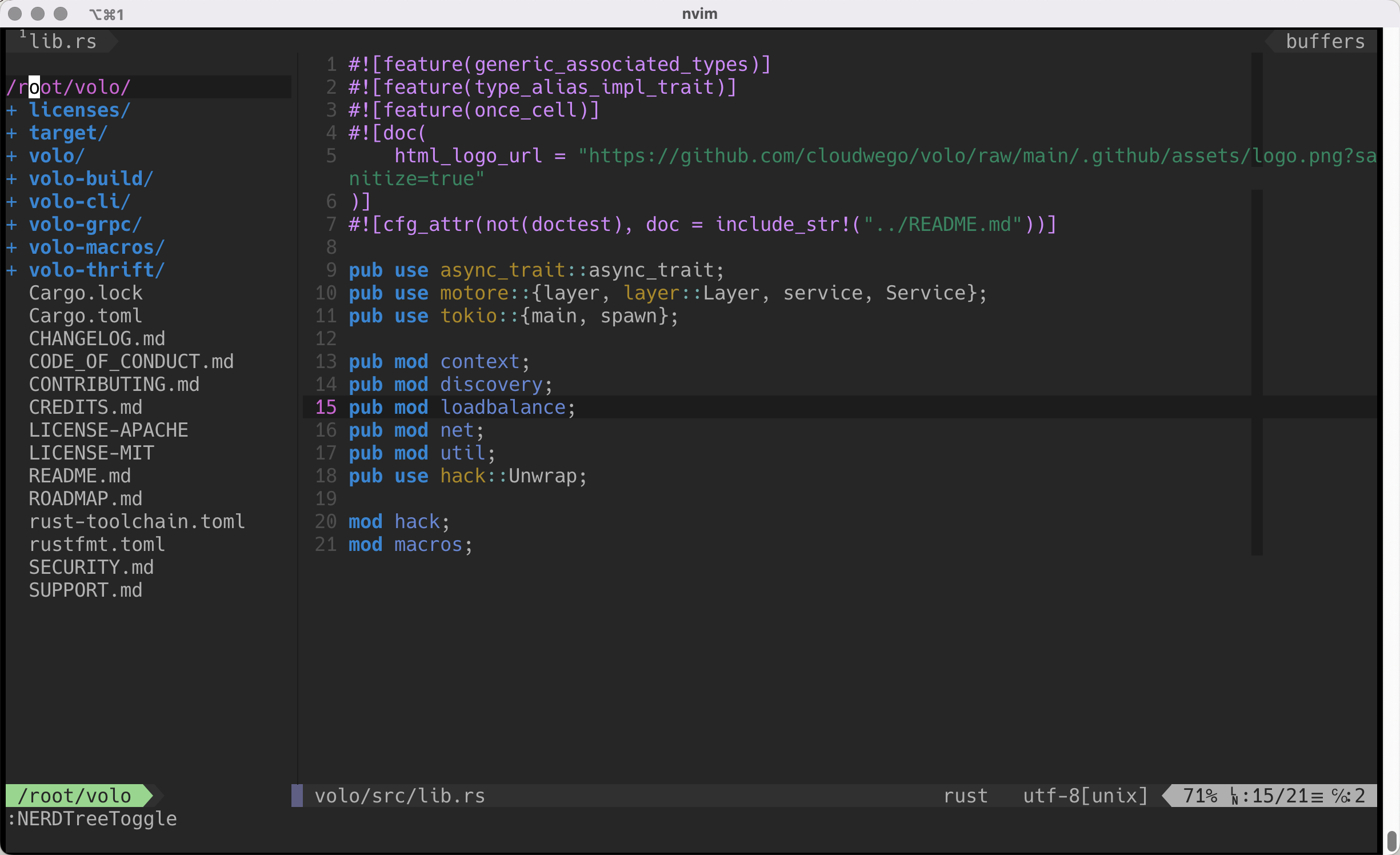Expand the volo-macros/ folder plus marker
Screen dimensions: 1400x855
coord(12,247)
